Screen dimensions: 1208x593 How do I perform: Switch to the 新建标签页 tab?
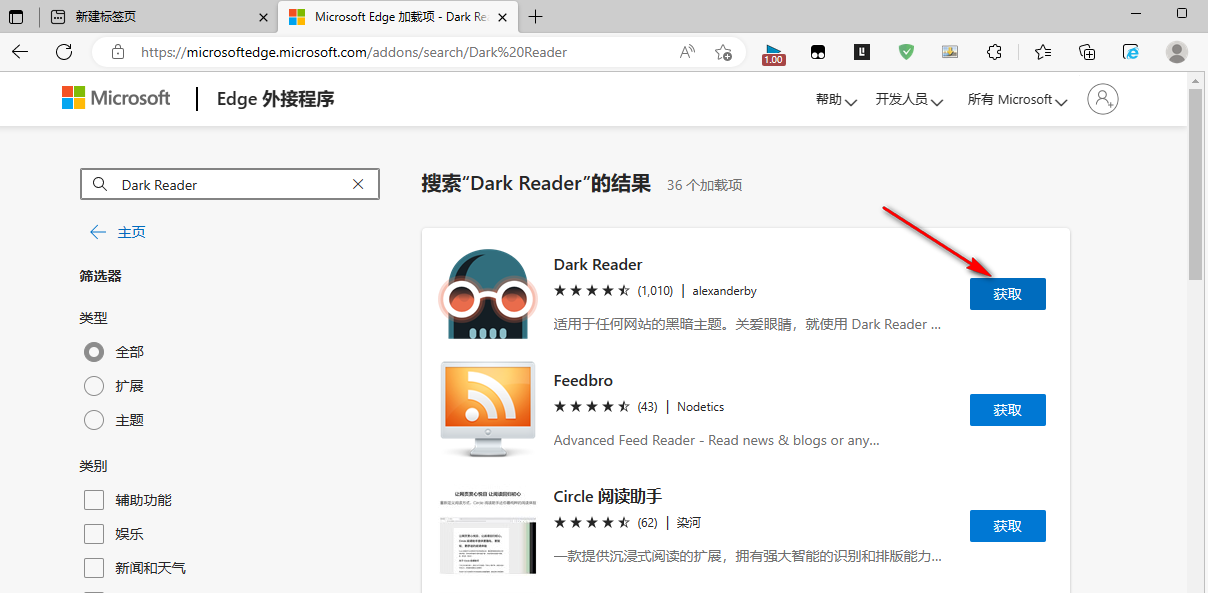[x=150, y=17]
